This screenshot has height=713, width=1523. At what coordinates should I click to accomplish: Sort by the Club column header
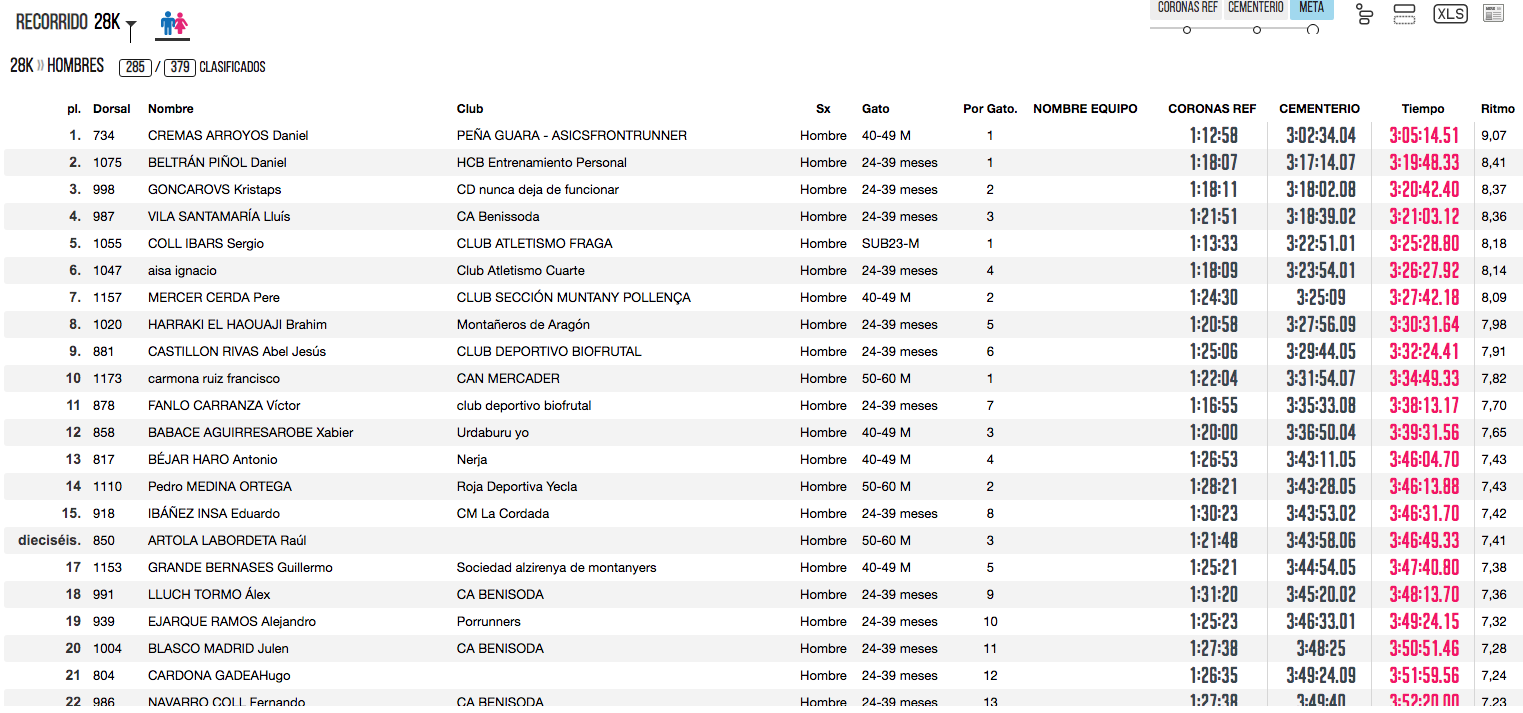[469, 109]
